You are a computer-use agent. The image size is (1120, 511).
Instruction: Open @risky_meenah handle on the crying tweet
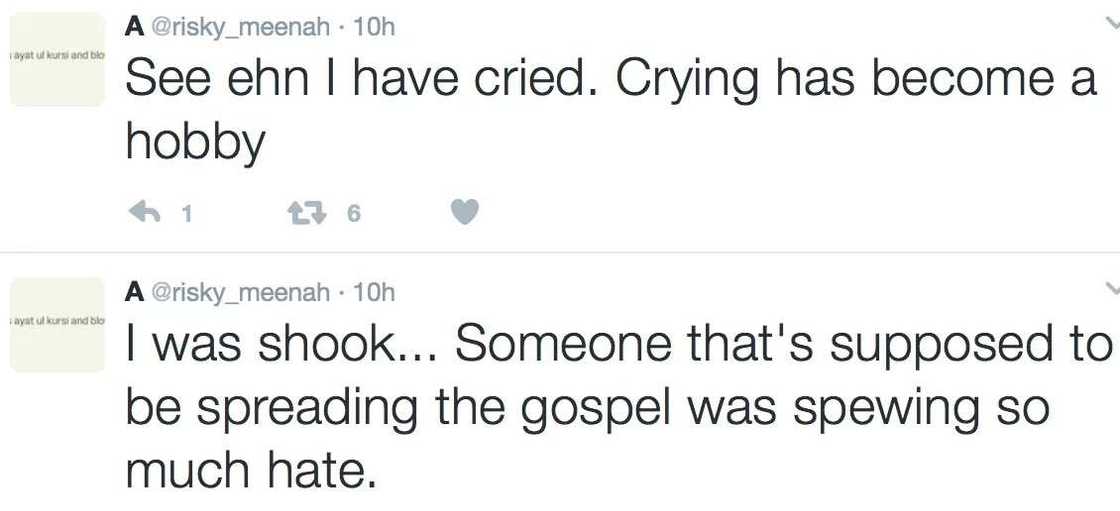pyautogui.click(x=240, y=27)
